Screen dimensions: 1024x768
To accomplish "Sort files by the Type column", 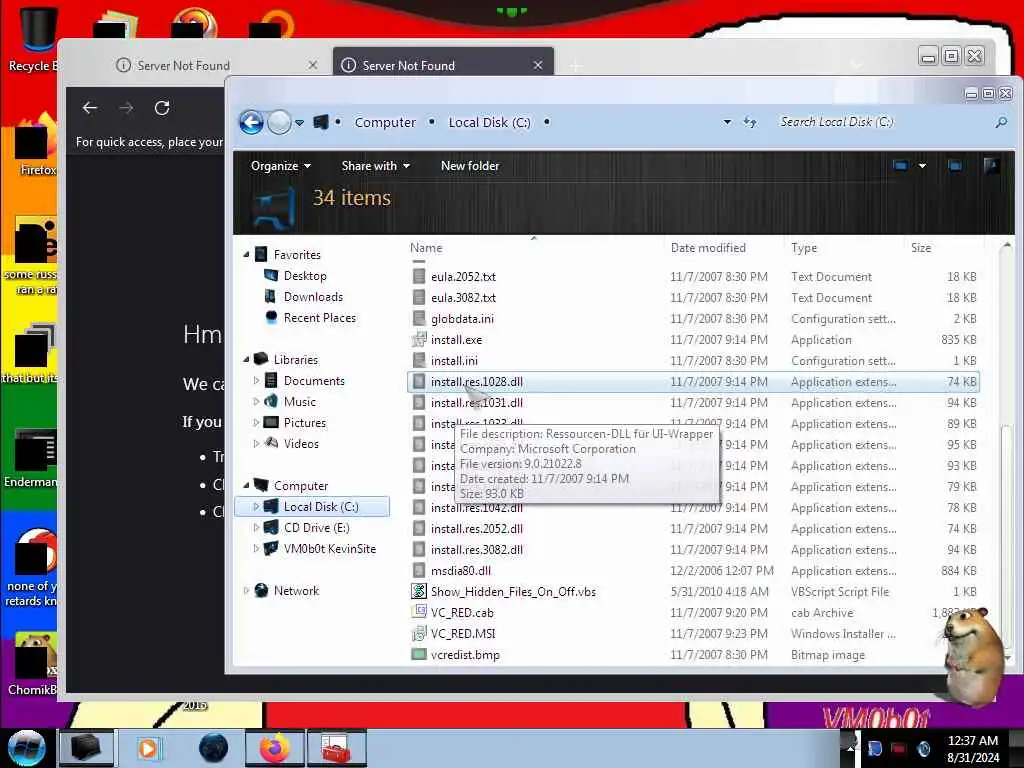I will tap(804, 248).
